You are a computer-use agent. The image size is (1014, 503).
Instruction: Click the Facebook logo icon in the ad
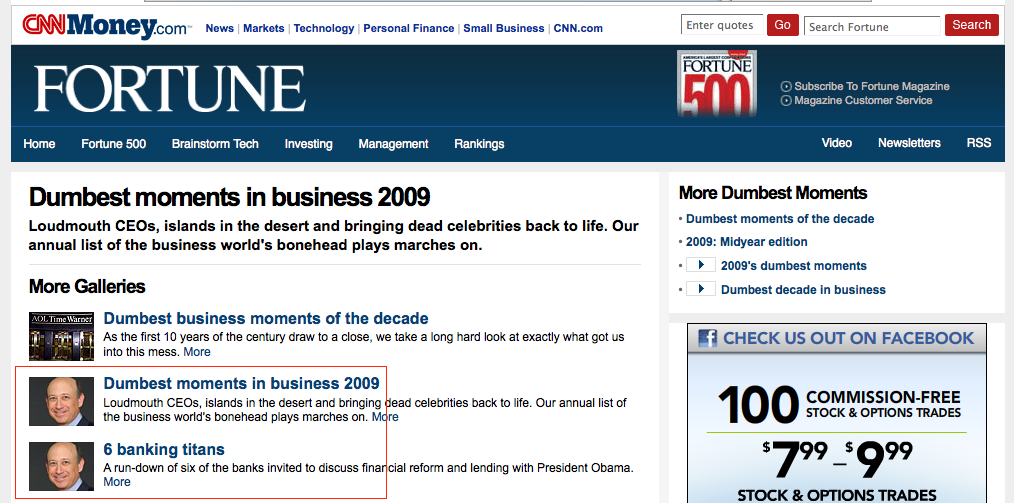point(708,338)
